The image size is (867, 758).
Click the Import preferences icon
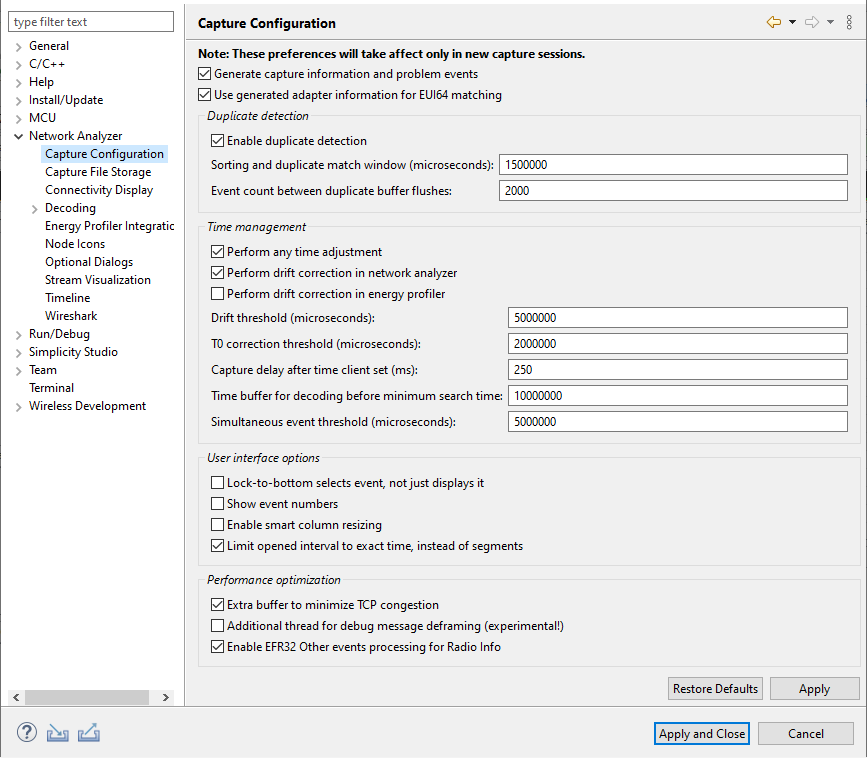click(x=57, y=732)
